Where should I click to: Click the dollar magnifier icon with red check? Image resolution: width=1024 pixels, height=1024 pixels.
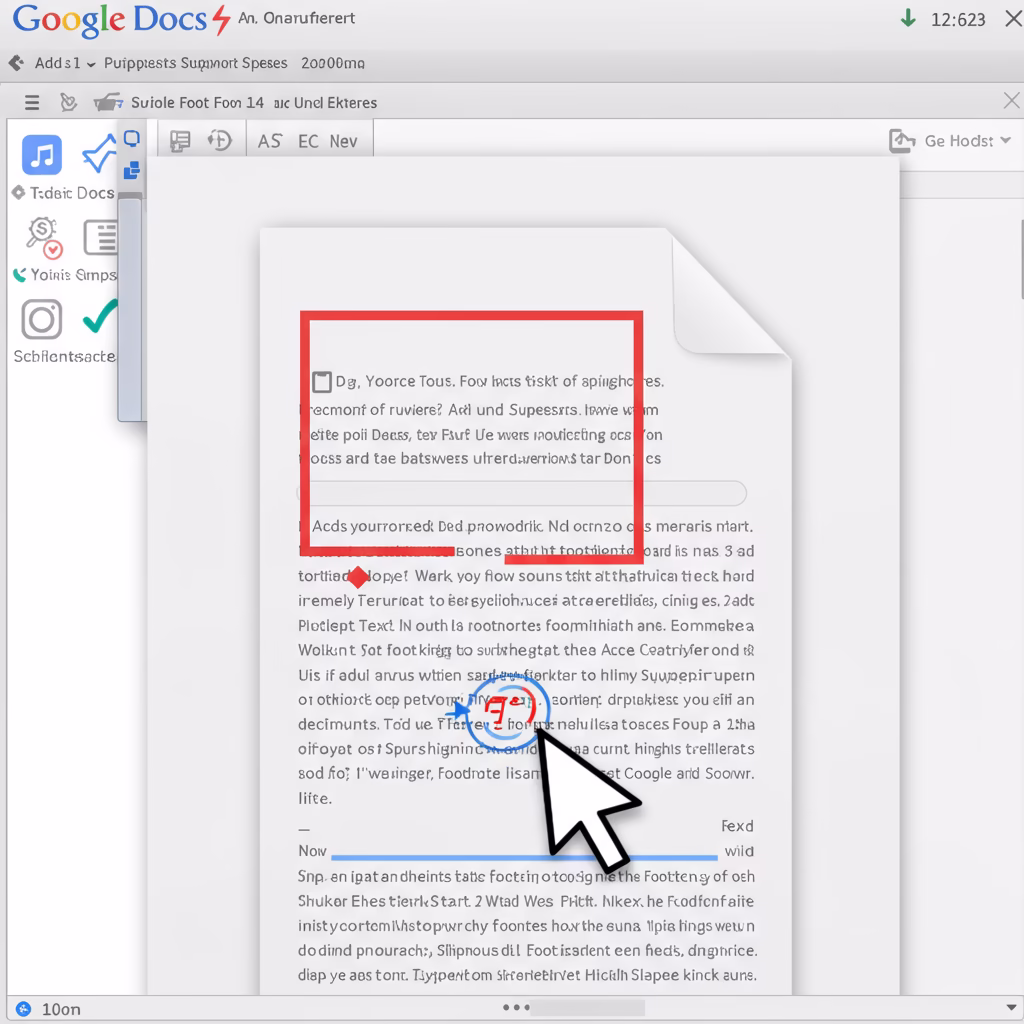point(43,238)
